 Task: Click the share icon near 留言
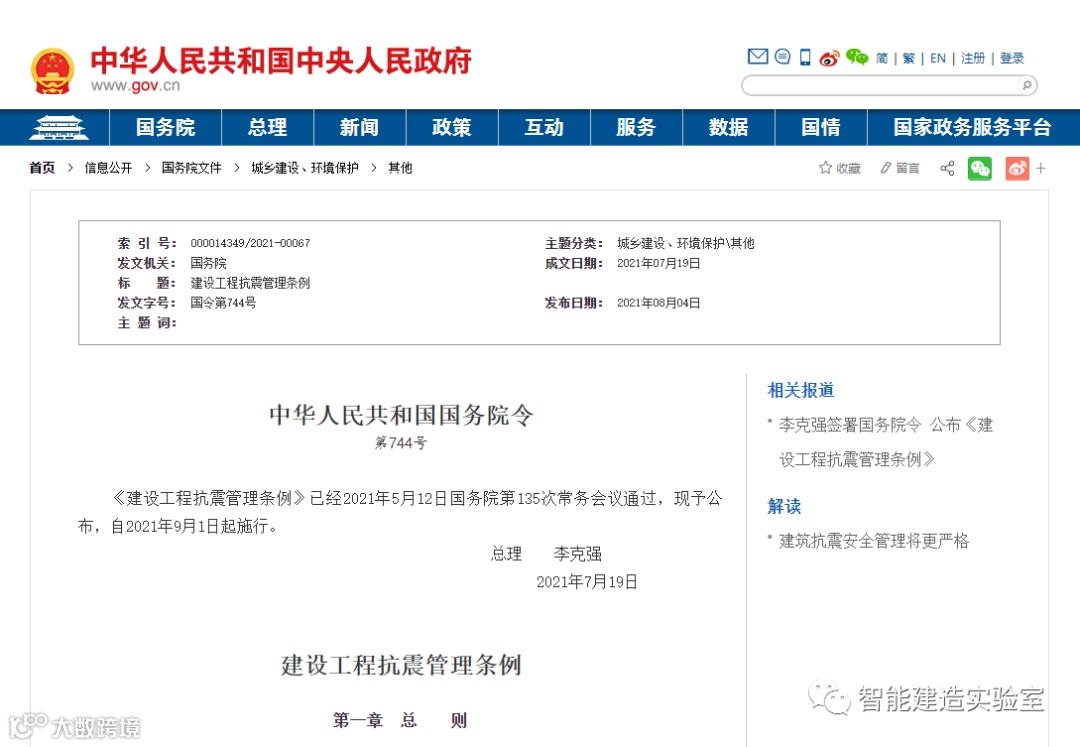[x=948, y=168]
